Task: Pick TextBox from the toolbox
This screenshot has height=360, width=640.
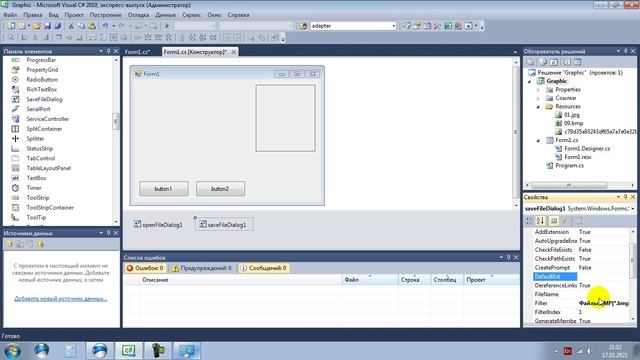Action: pos(36,178)
